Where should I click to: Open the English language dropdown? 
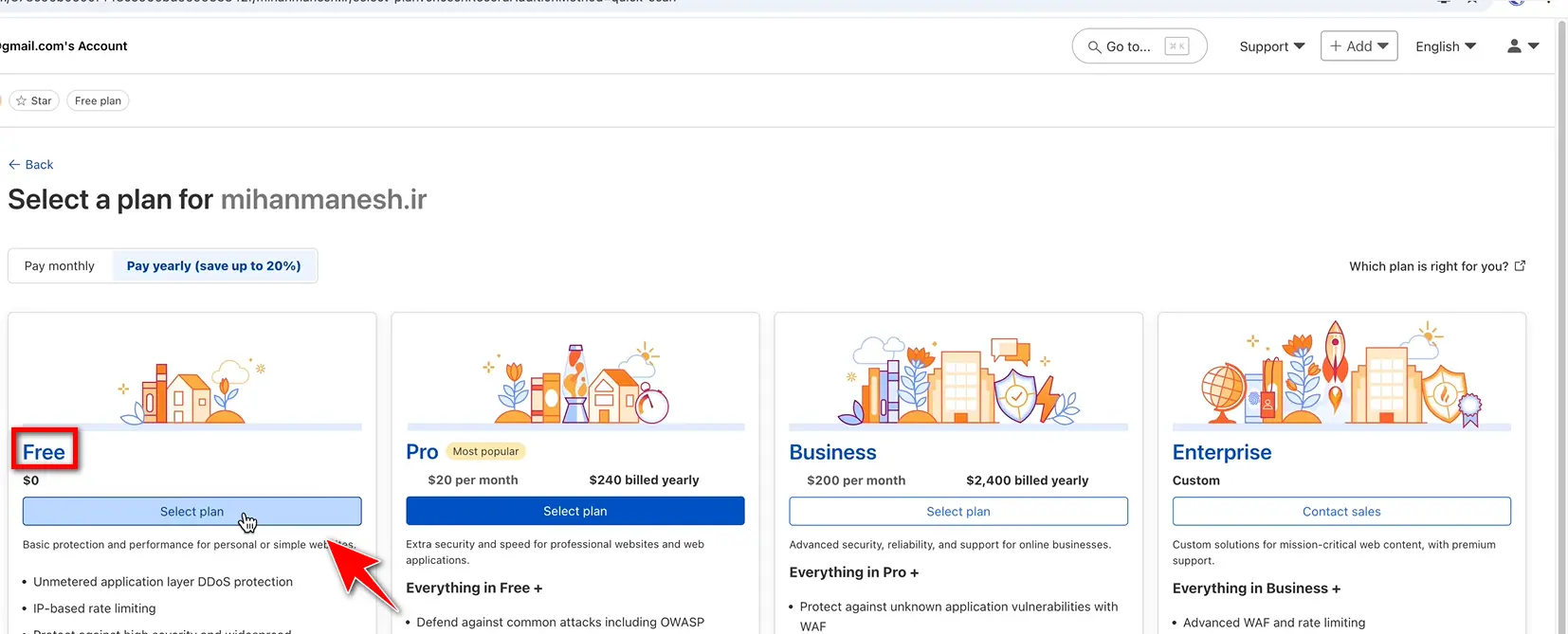[1446, 46]
